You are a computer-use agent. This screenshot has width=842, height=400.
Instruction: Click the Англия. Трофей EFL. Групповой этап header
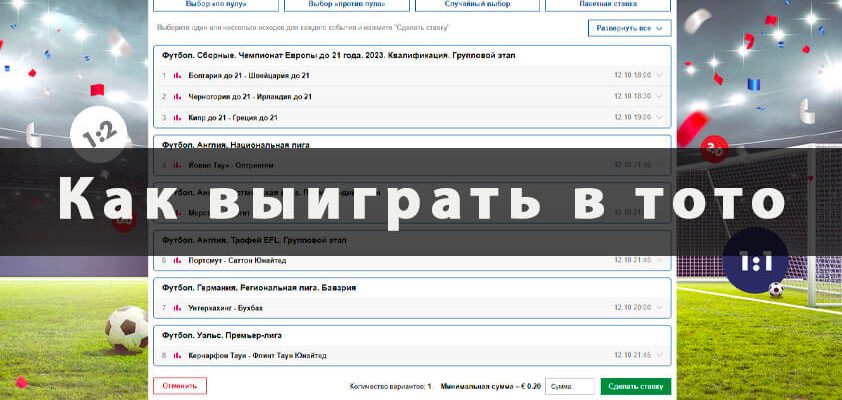pos(254,241)
